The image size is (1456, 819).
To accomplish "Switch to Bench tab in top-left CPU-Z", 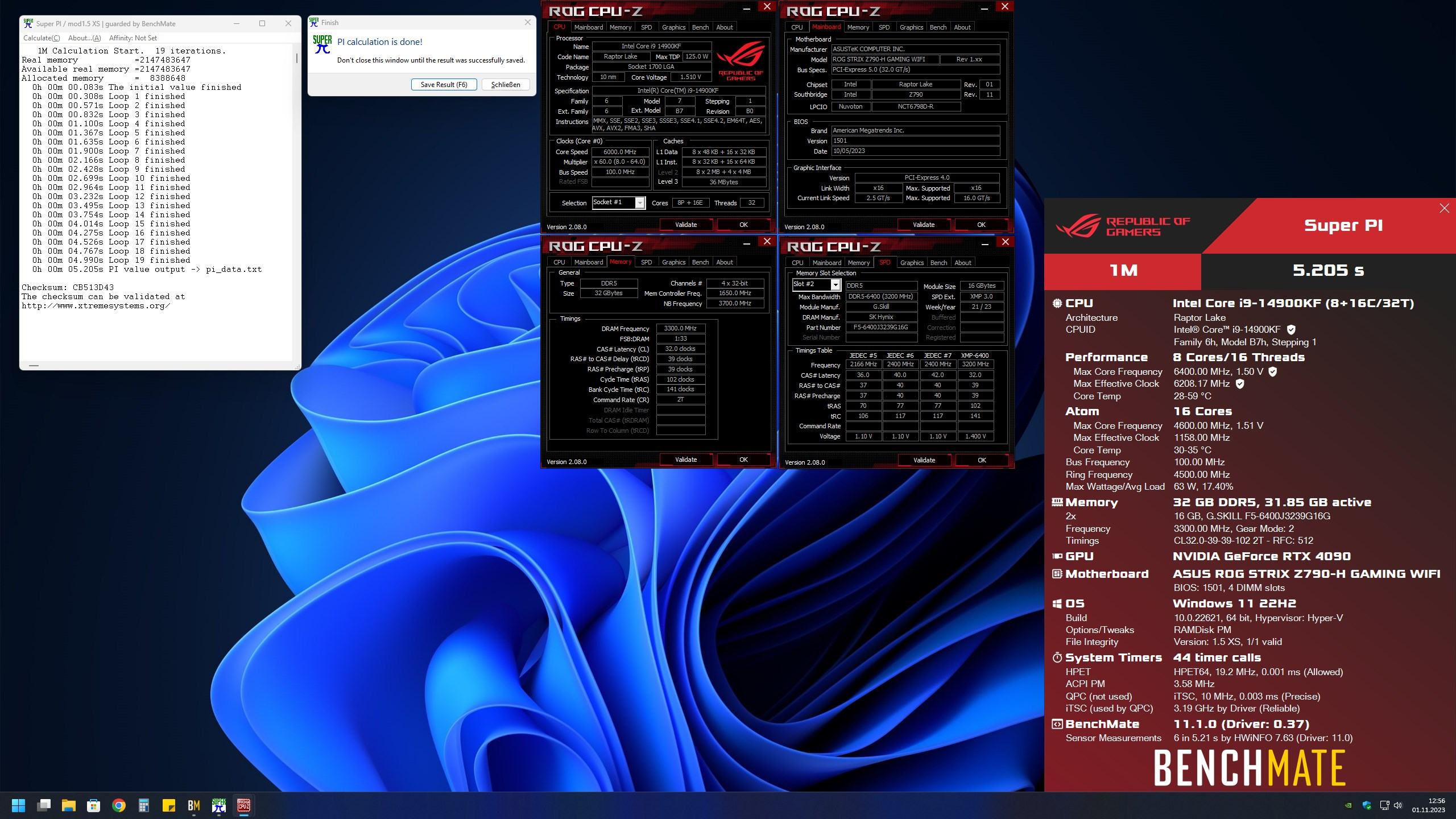I will point(700,27).
